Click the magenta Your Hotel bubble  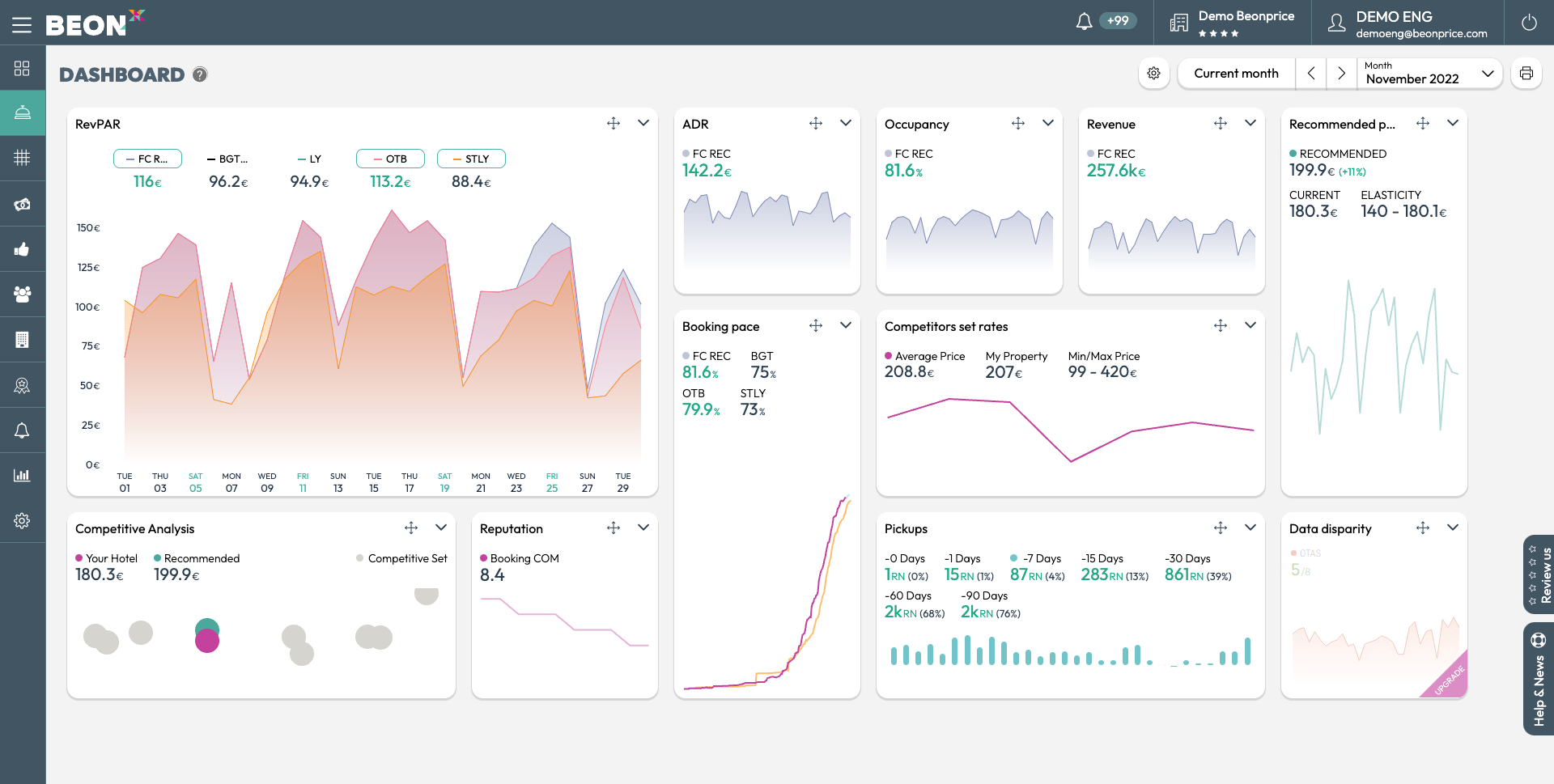pyautogui.click(x=207, y=641)
